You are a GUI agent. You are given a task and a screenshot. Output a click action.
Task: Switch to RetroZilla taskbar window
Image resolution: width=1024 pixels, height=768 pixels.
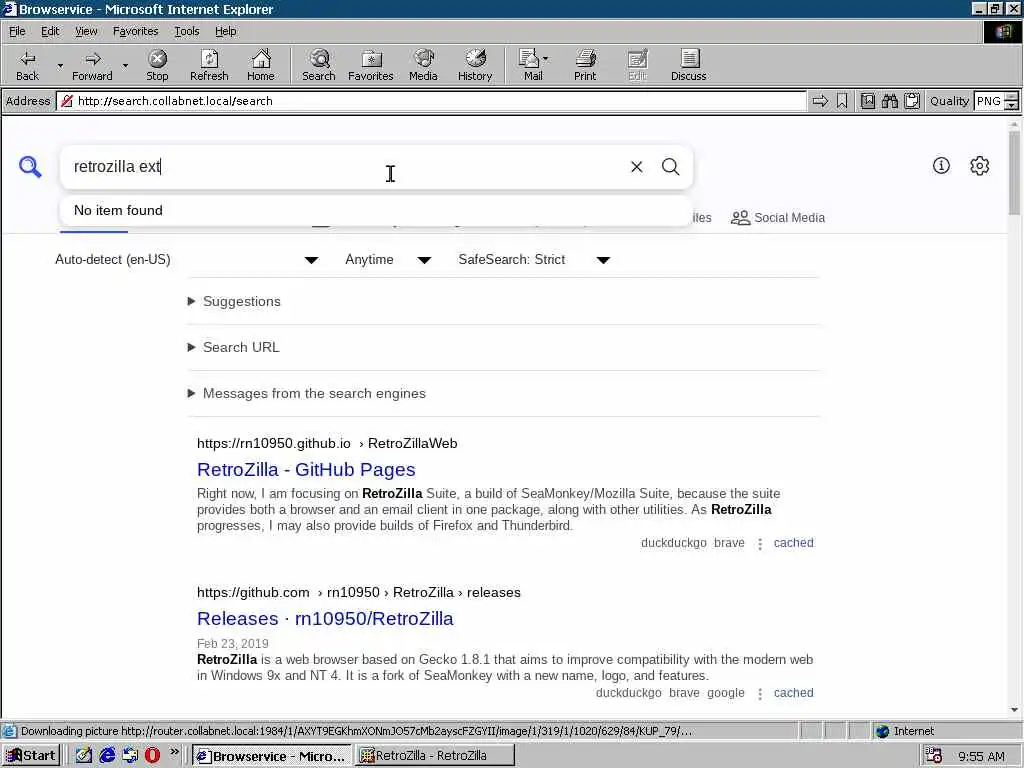(x=434, y=756)
